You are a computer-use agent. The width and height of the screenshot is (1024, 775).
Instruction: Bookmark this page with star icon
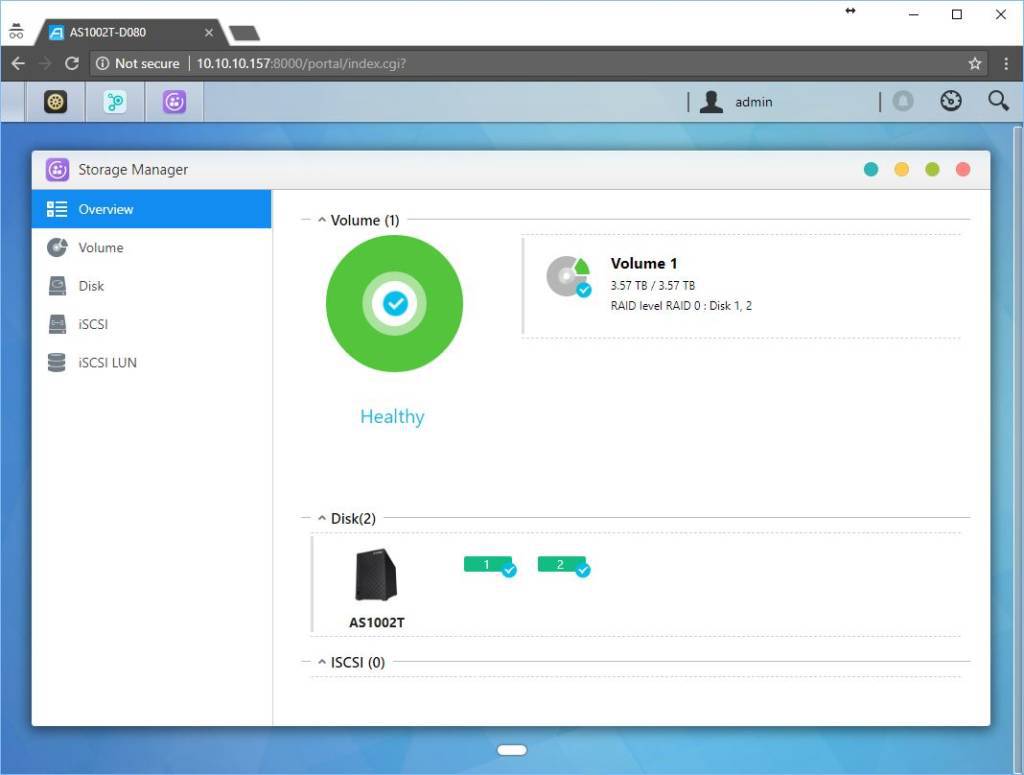click(975, 63)
